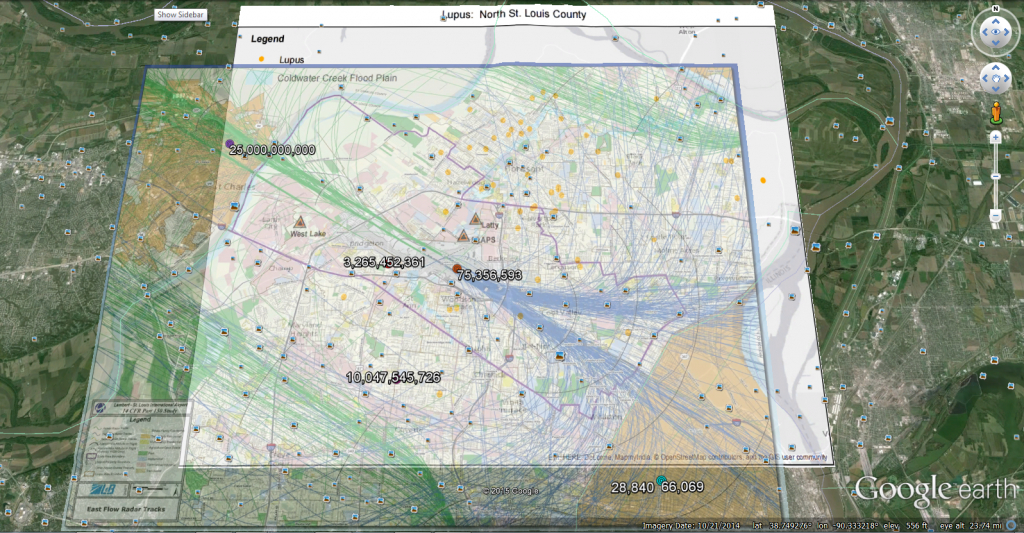Click the 10,047,545,726 placemark label
1024x533 pixels.
(393, 378)
